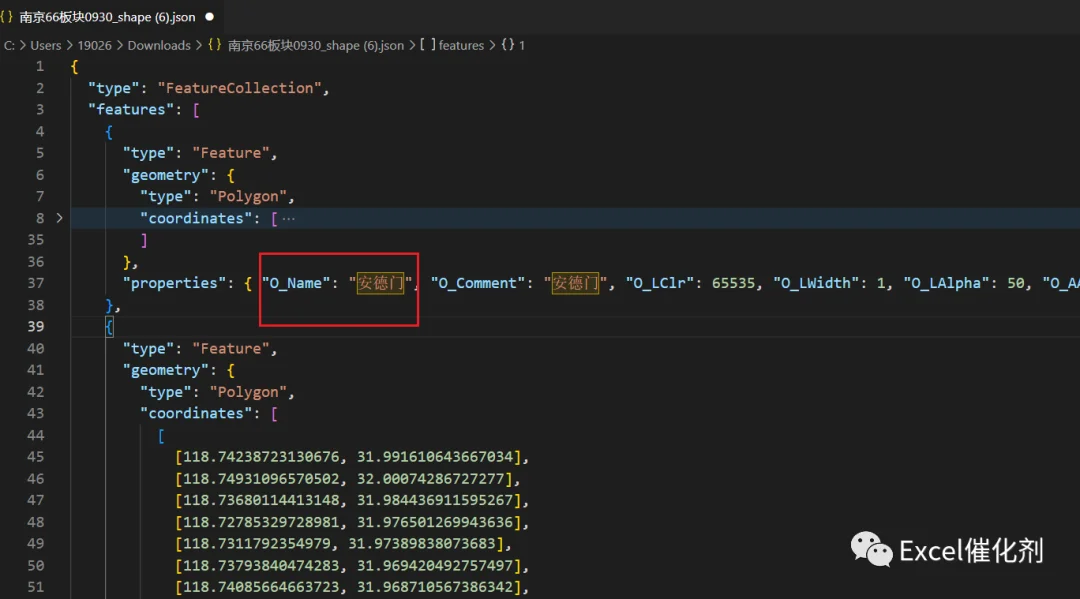
Task: Click the "O_Comment" key on line 37
Action: click(477, 283)
